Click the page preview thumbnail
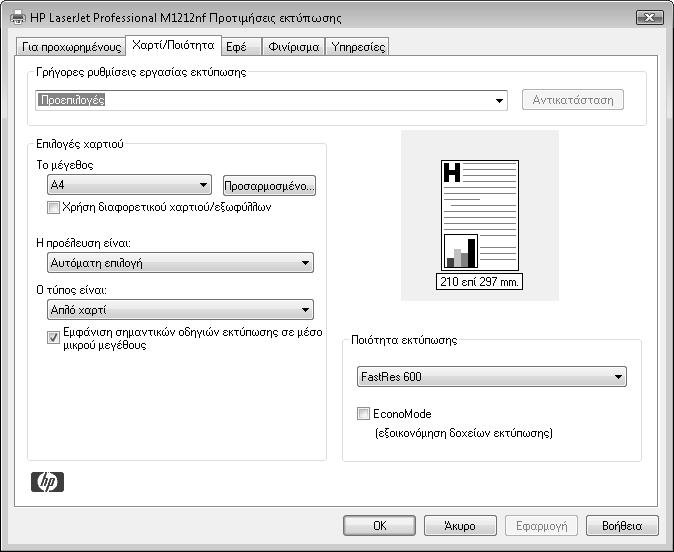 point(480,215)
